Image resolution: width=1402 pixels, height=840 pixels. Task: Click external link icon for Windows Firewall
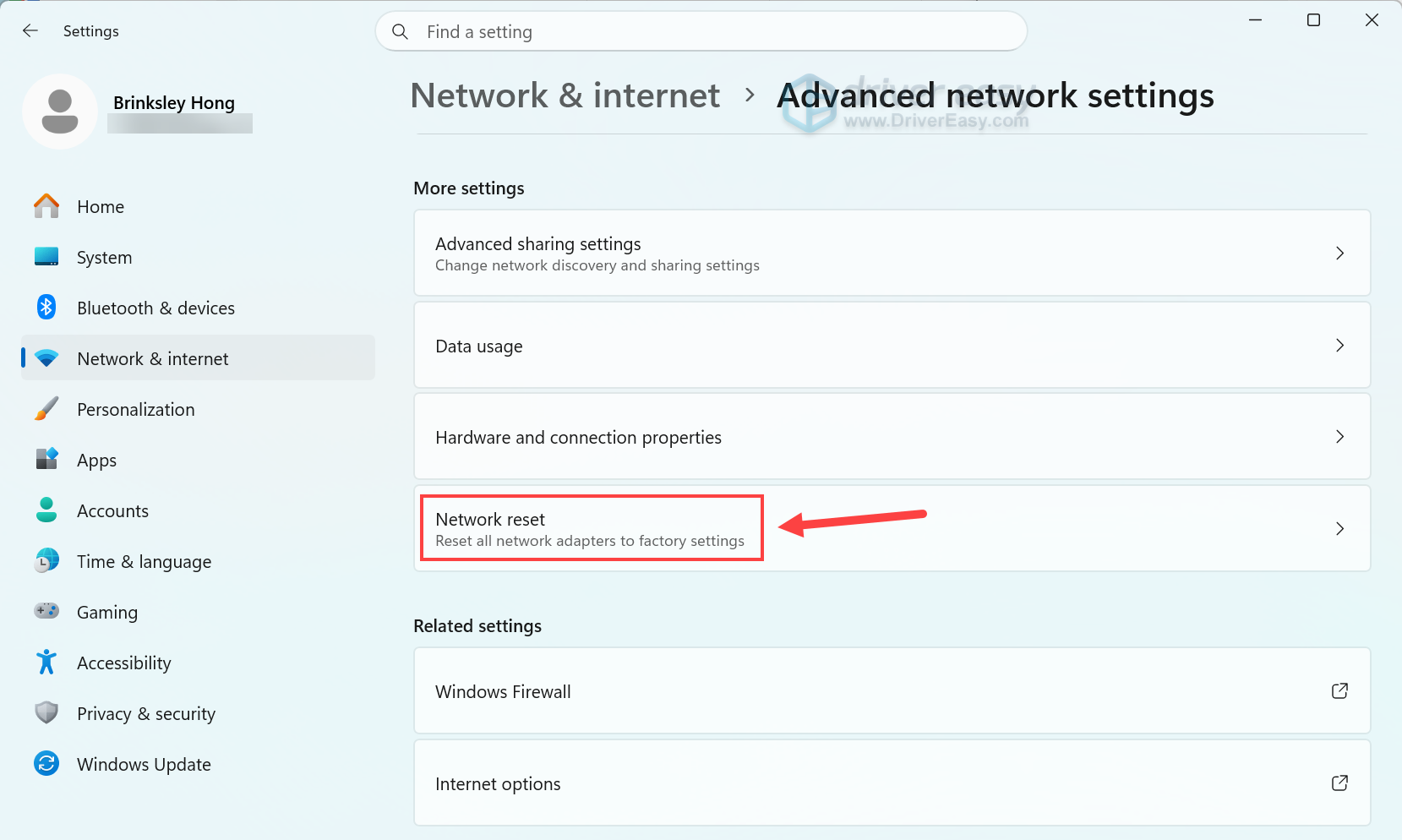pos(1339,691)
